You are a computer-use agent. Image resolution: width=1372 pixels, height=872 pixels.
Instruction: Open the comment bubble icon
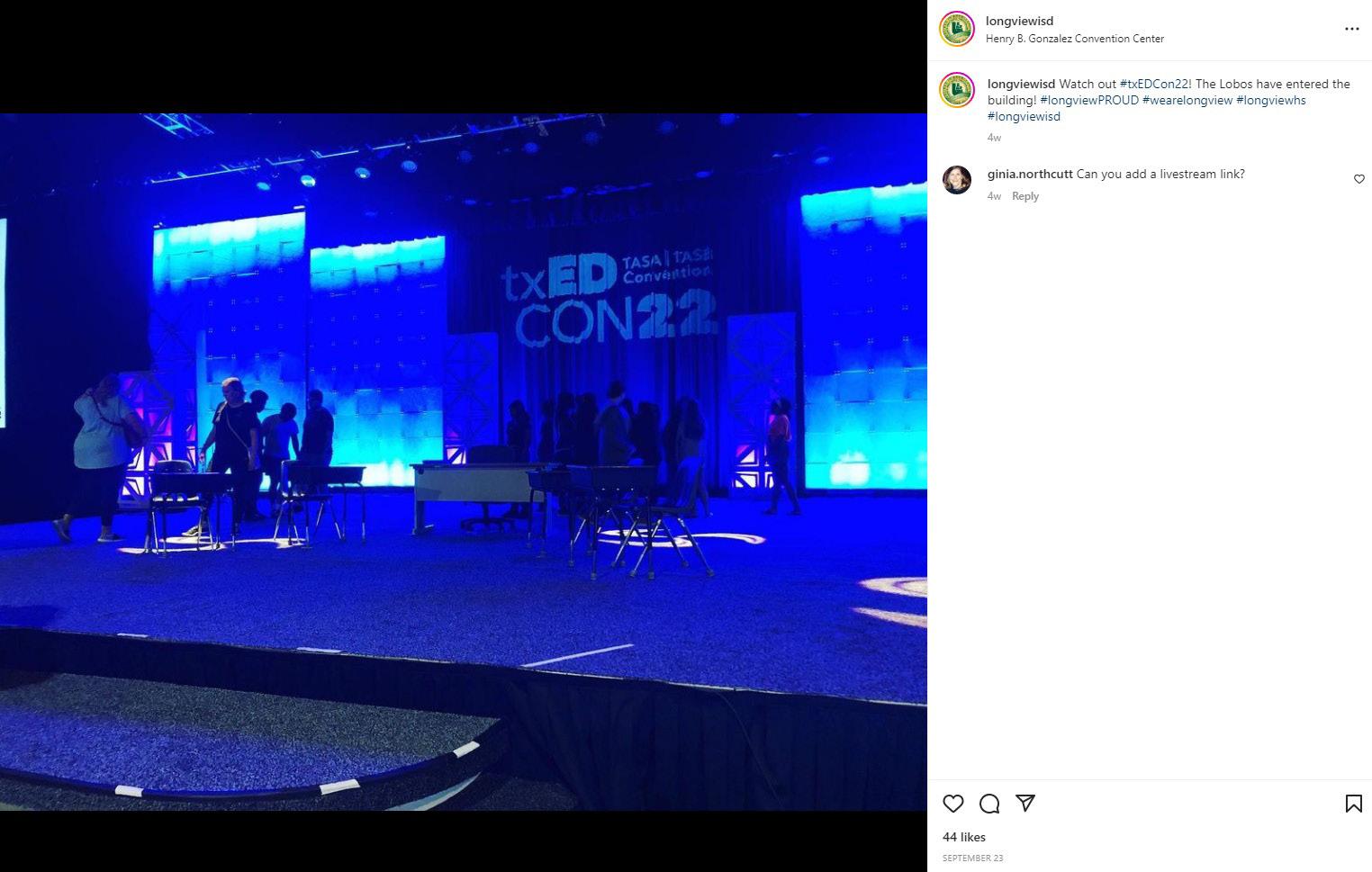click(989, 804)
